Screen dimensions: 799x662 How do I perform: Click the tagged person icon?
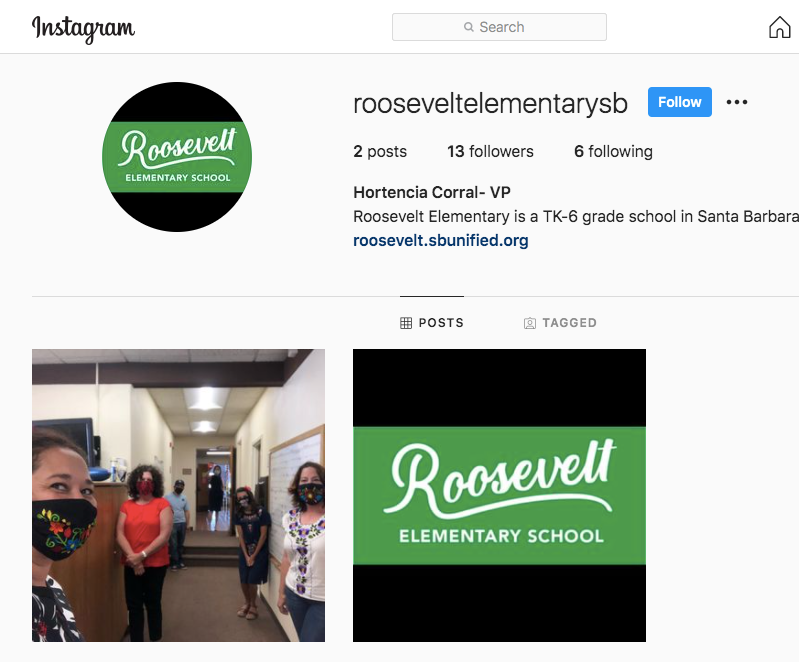530,323
